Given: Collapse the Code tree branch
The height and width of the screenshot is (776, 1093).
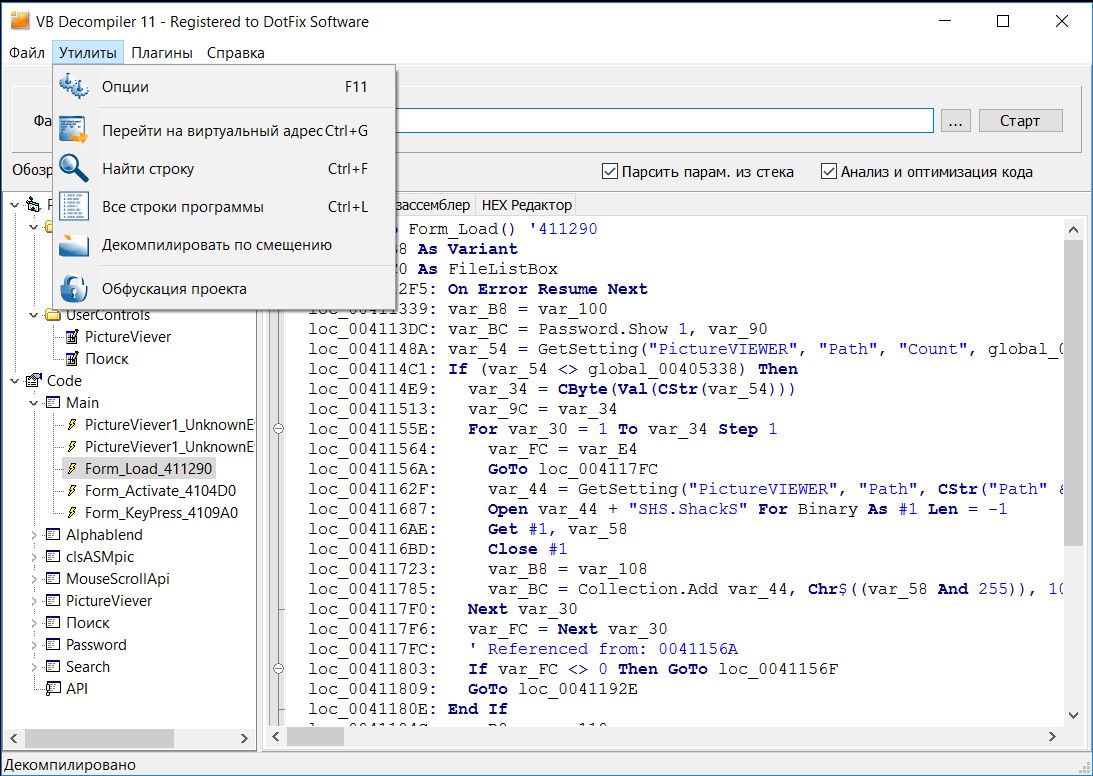Looking at the screenshot, I should 15,381.
